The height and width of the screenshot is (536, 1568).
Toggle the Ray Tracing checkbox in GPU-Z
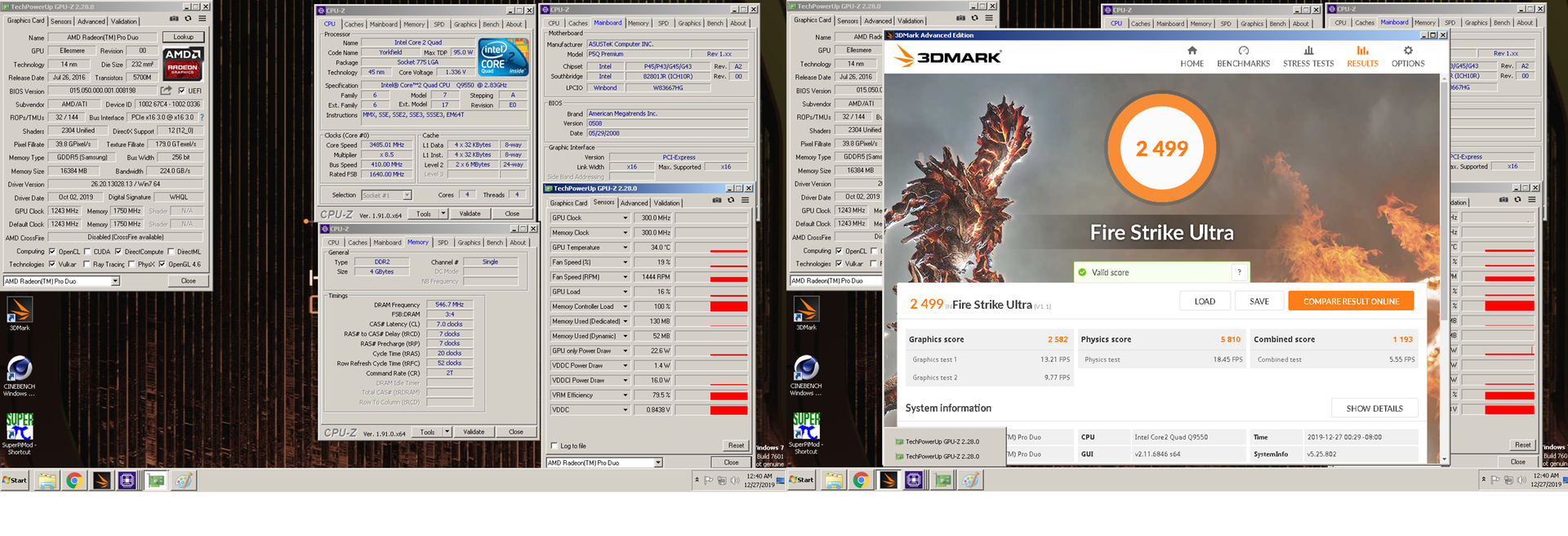tap(87, 264)
